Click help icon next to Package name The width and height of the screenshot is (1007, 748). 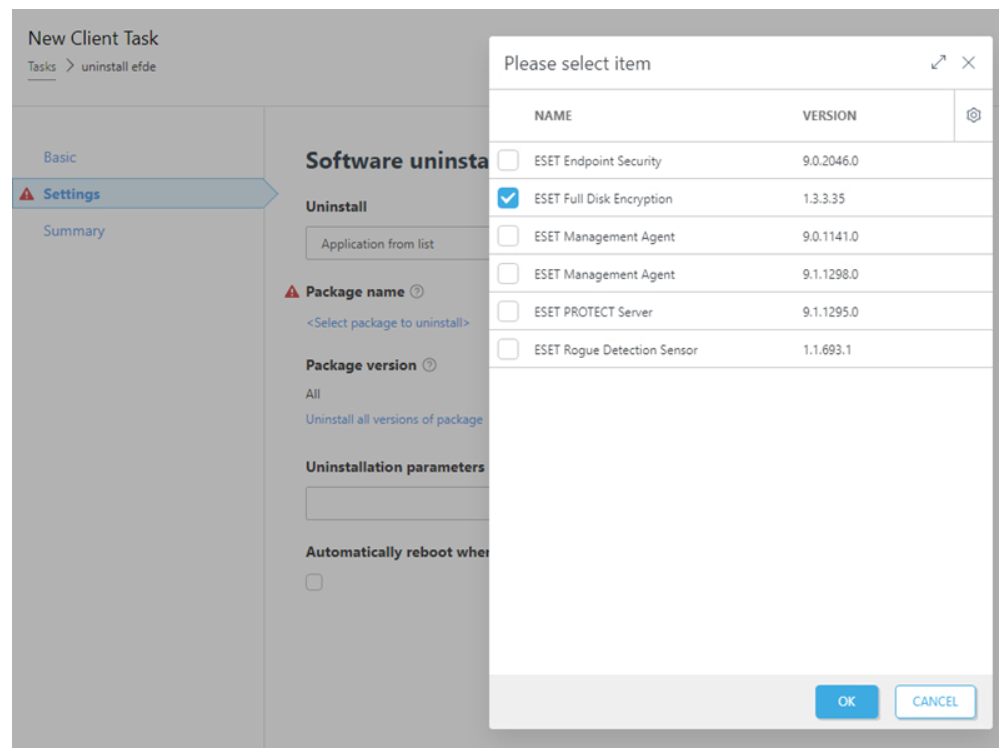[x=417, y=291]
